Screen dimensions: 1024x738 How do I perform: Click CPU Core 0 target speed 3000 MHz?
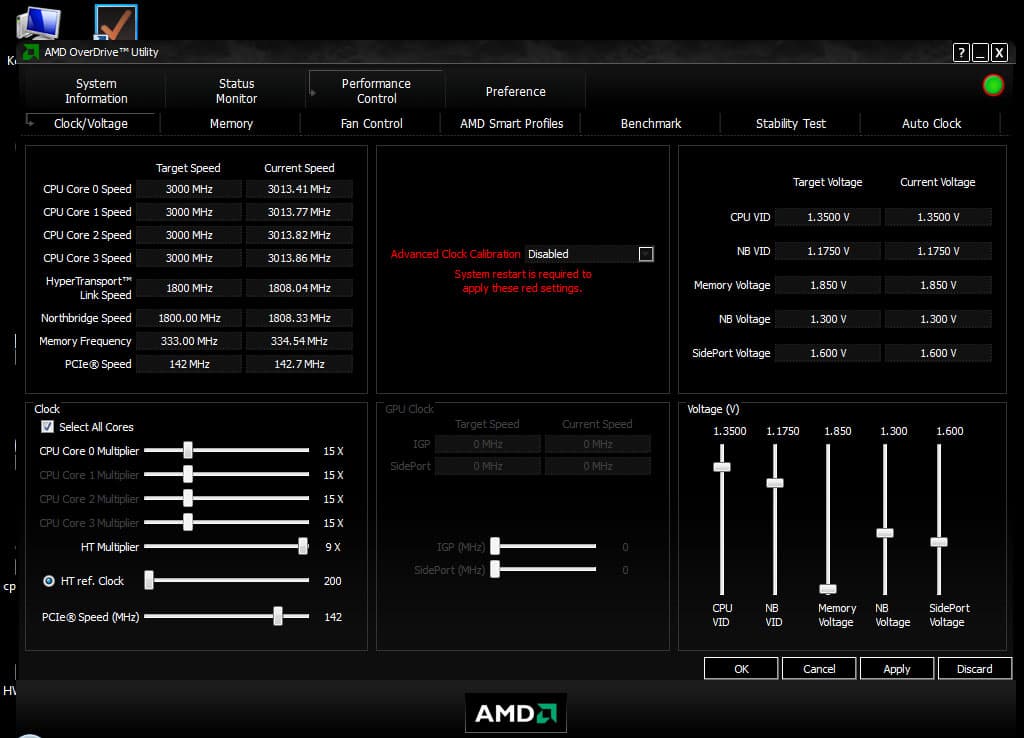(189, 189)
